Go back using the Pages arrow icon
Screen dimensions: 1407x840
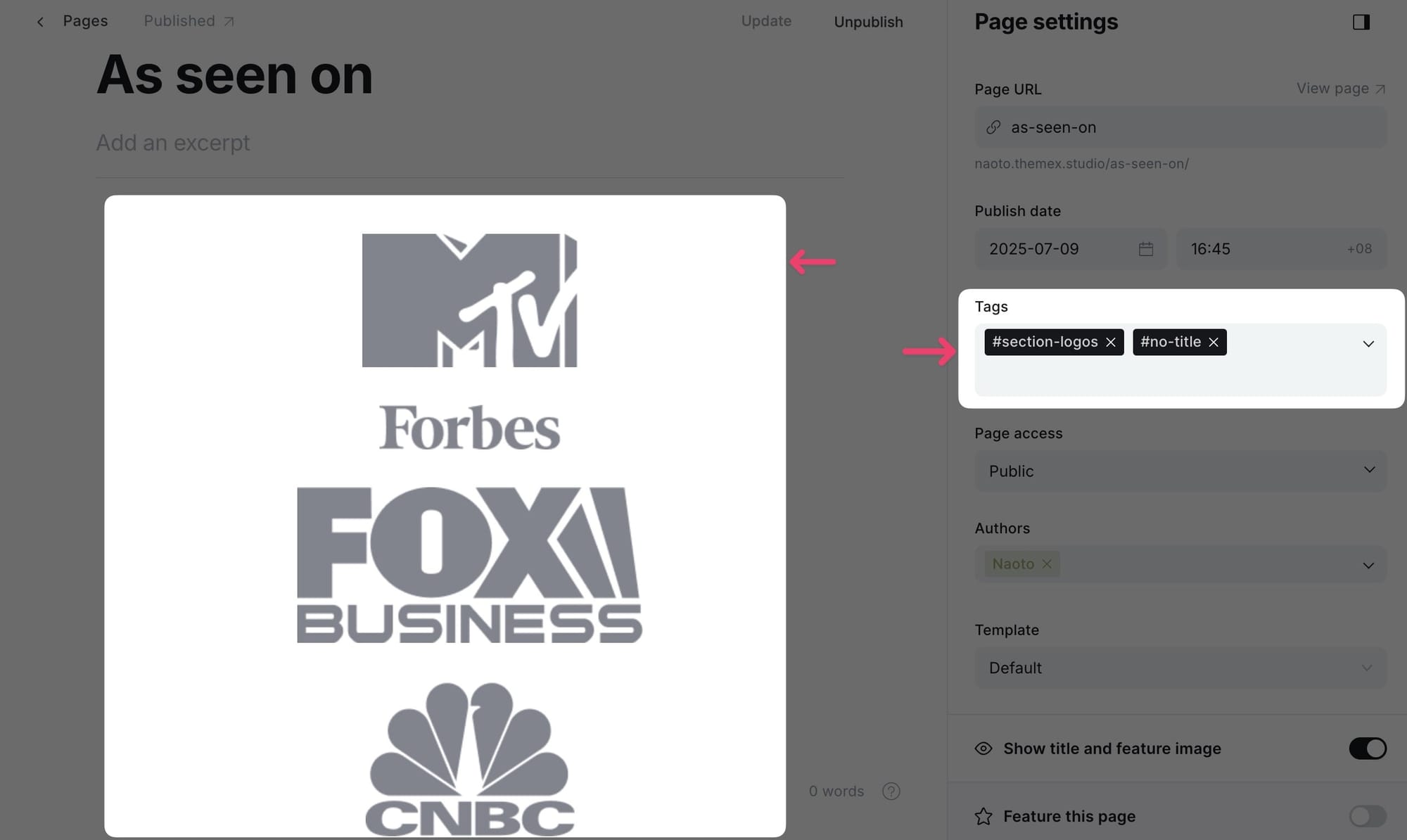coord(40,22)
